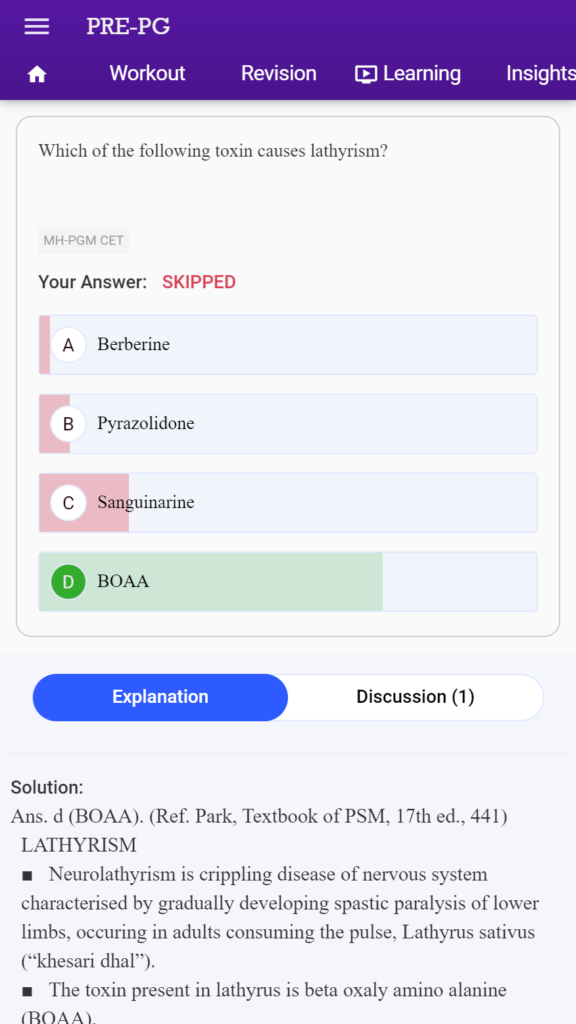Select option A circle badge
The image size is (576, 1024).
(x=68, y=345)
